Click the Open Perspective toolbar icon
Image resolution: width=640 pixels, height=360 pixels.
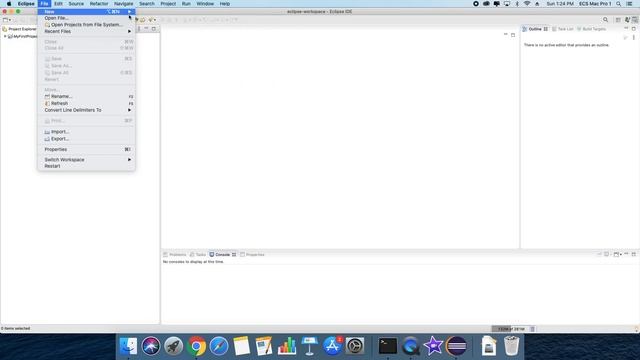coord(618,20)
